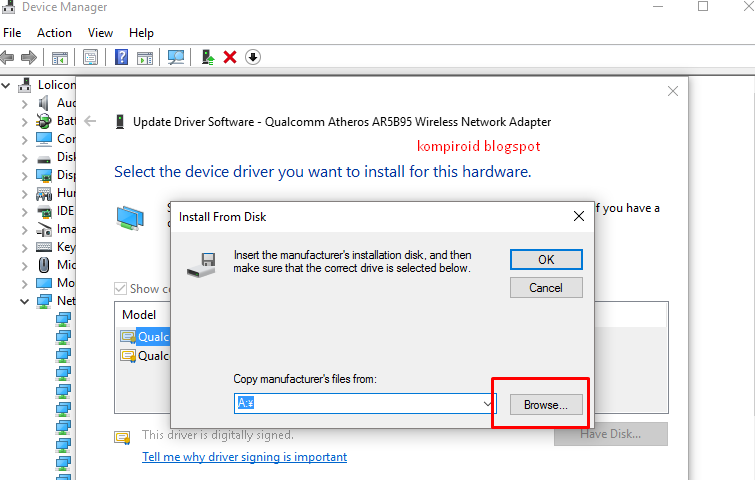Open the Copy manufacturer's files from dropdown arrow
This screenshot has height=480, width=755.
coord(488,403)
